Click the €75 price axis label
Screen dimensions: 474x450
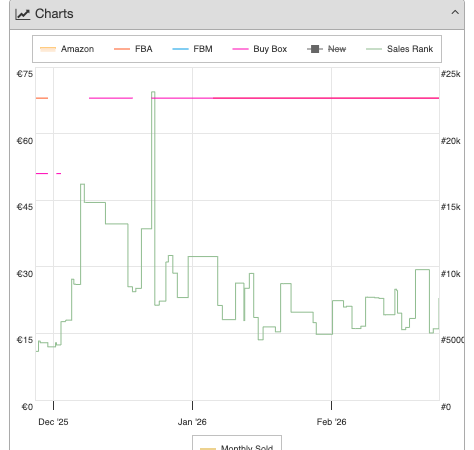coord(25,74)
